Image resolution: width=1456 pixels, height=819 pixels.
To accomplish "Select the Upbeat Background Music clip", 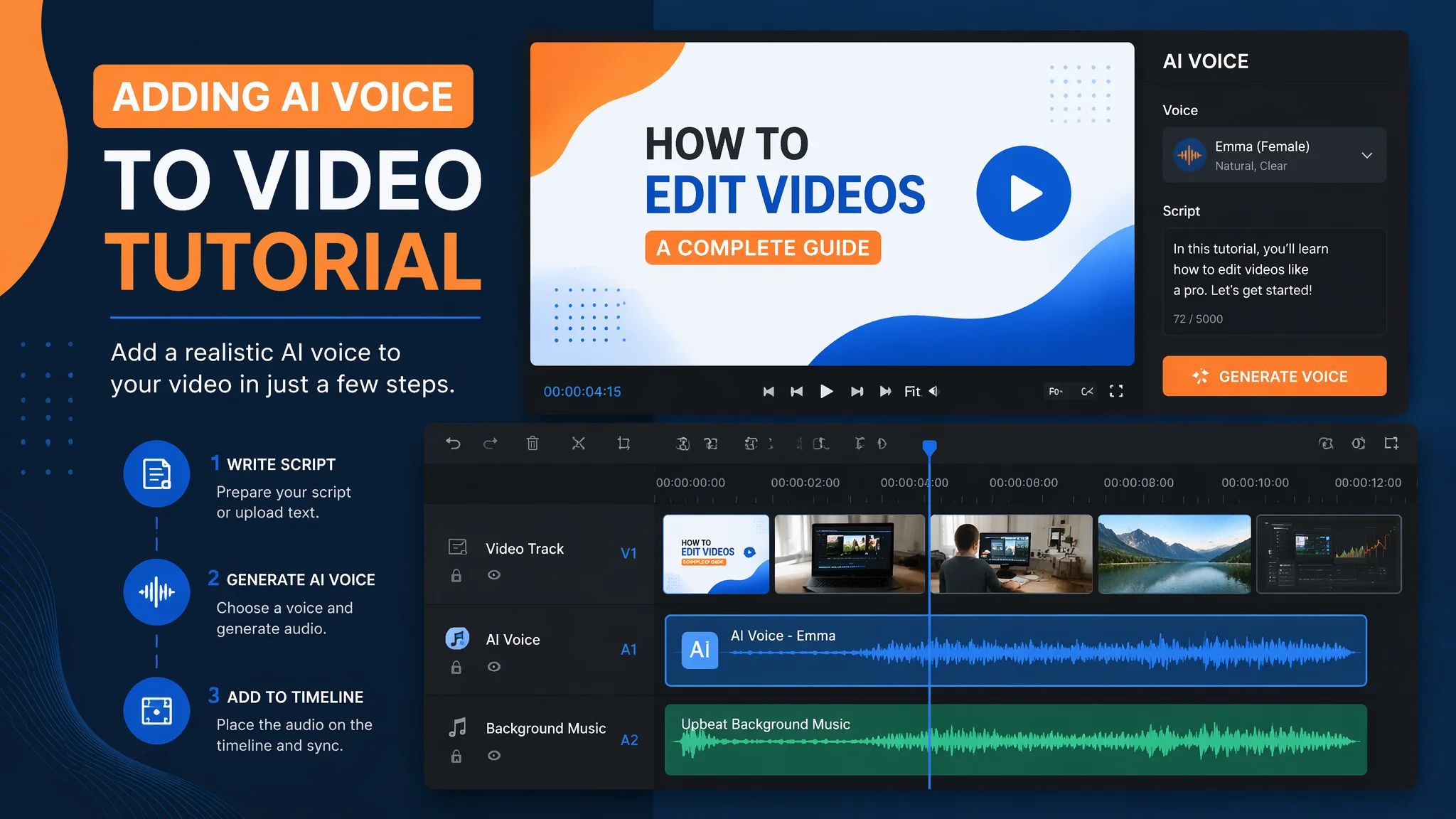I will pos(1015,739).
